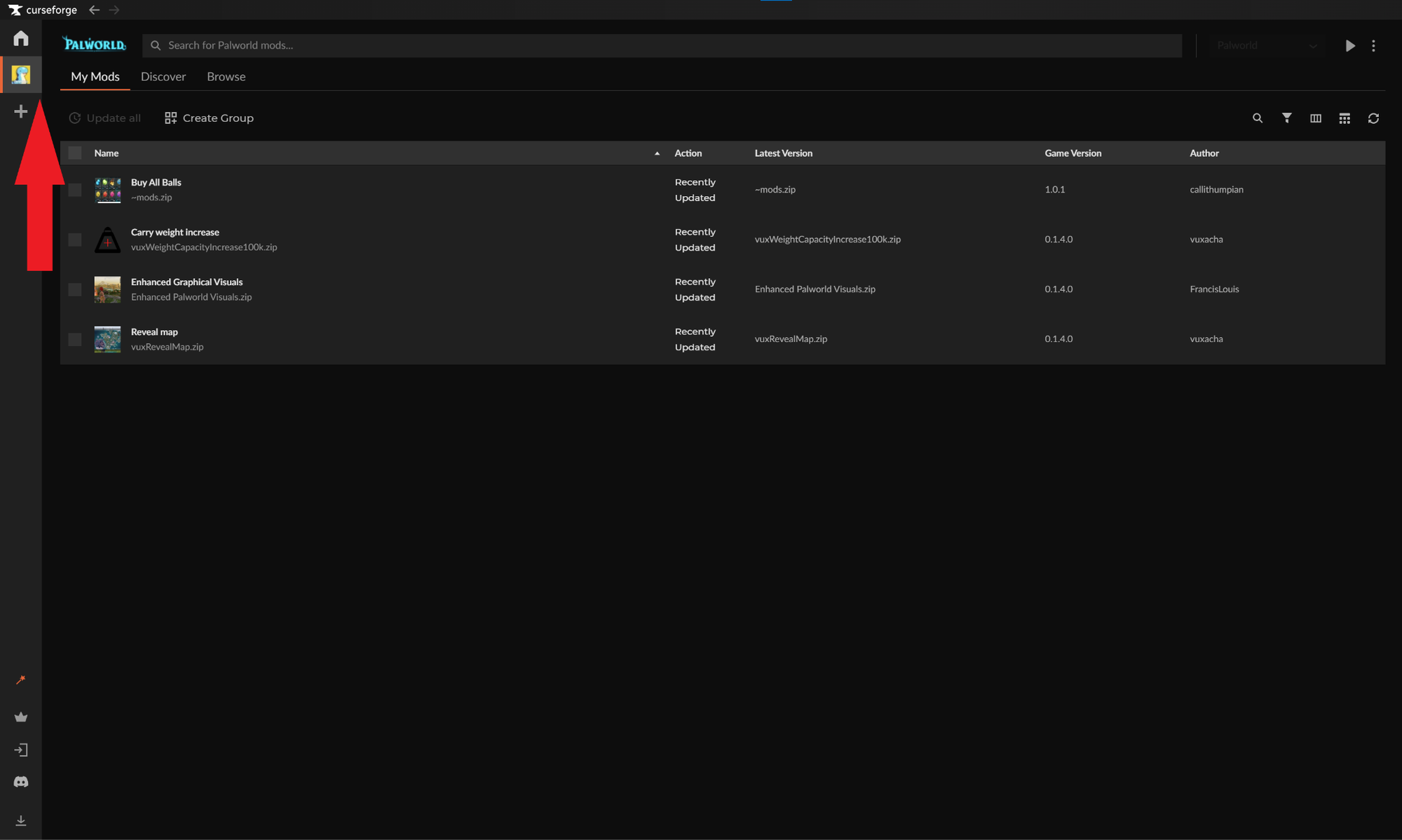Click Recently Updated for Reveal map

[x=695, y=339]
